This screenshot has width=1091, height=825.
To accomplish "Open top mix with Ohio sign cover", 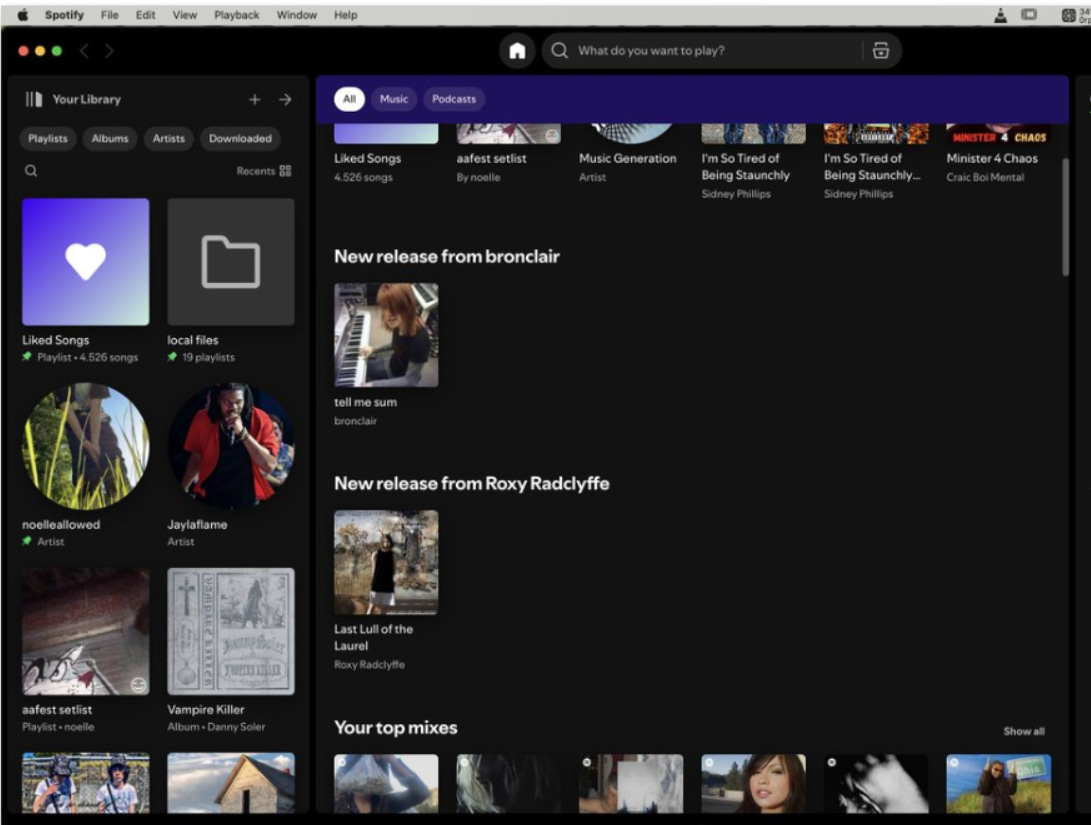I will [x=998, y=784].
